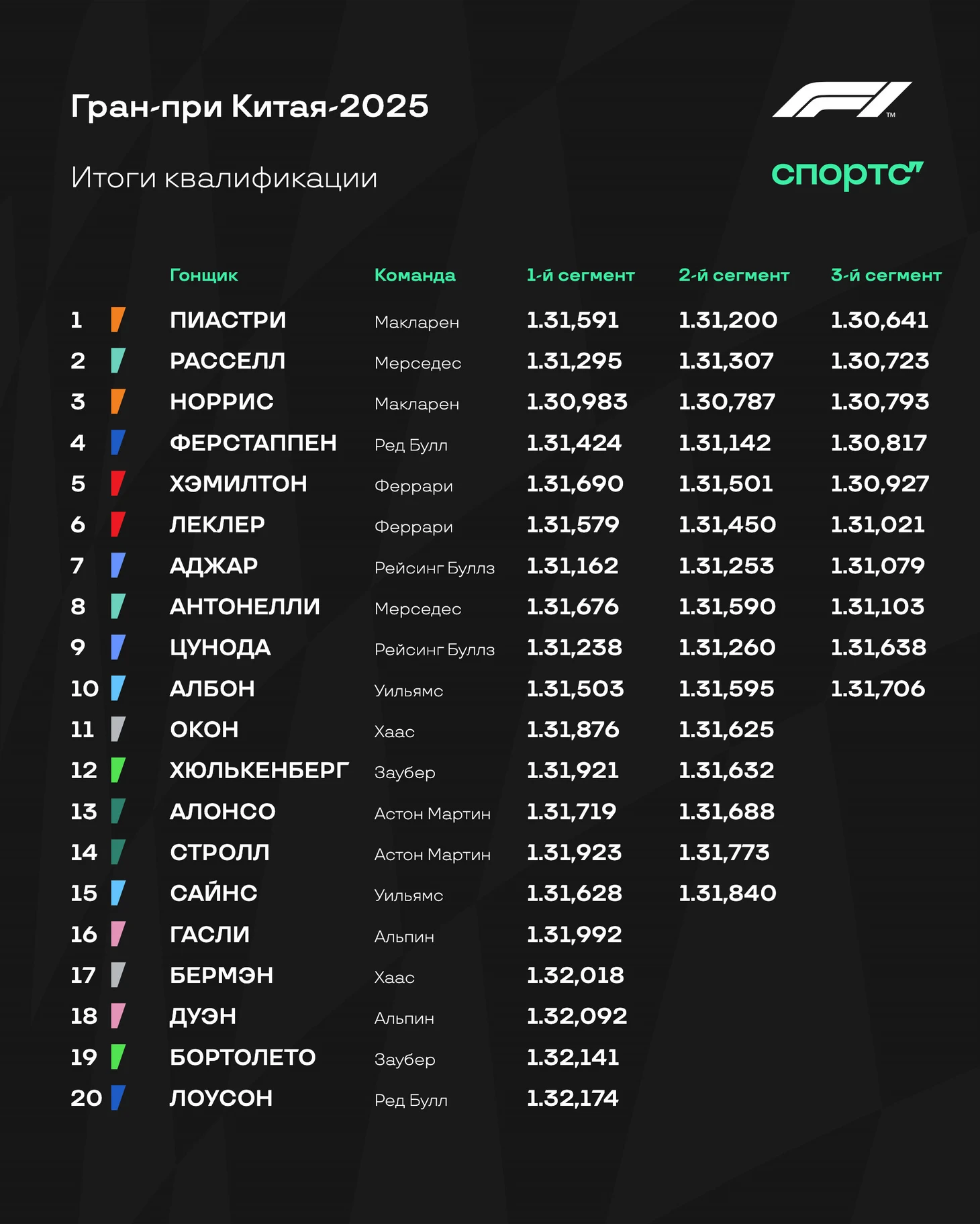This screenshot has width=980, height=1224.
Task: Click Verstappen's blue Red Bull marker
Action: 118,442
